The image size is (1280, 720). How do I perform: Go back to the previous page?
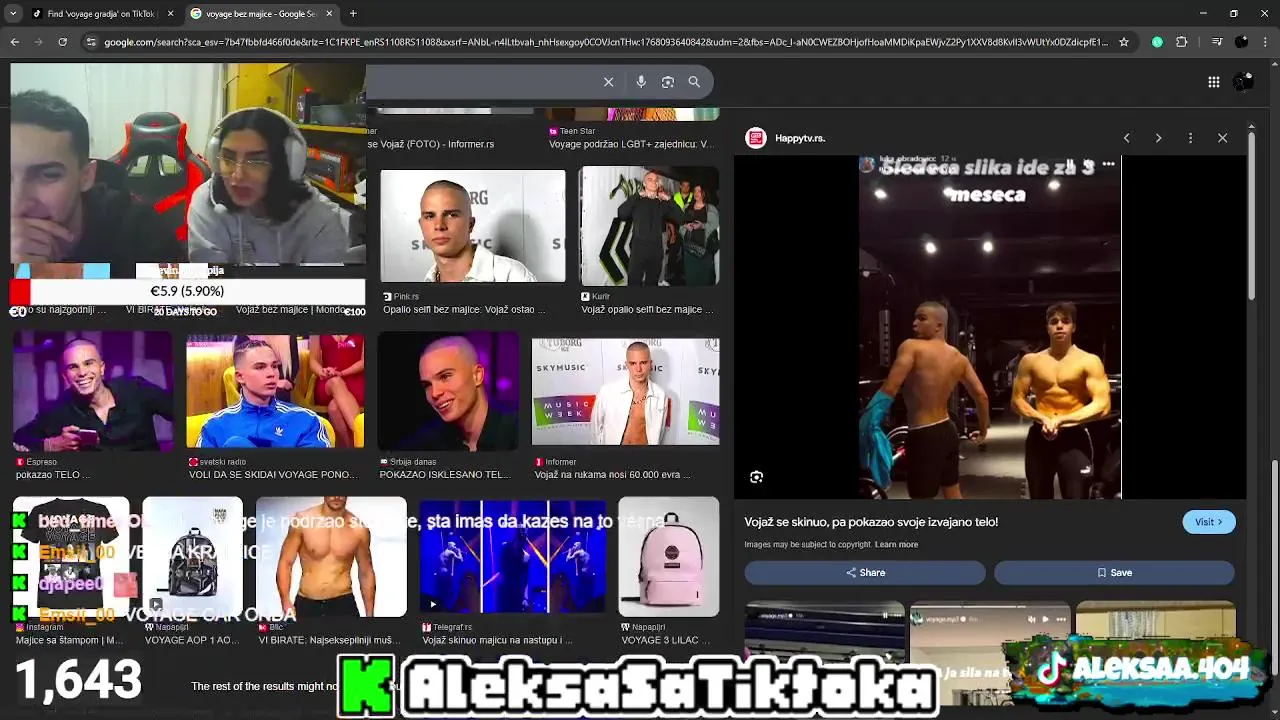click(x=14, y=42)
